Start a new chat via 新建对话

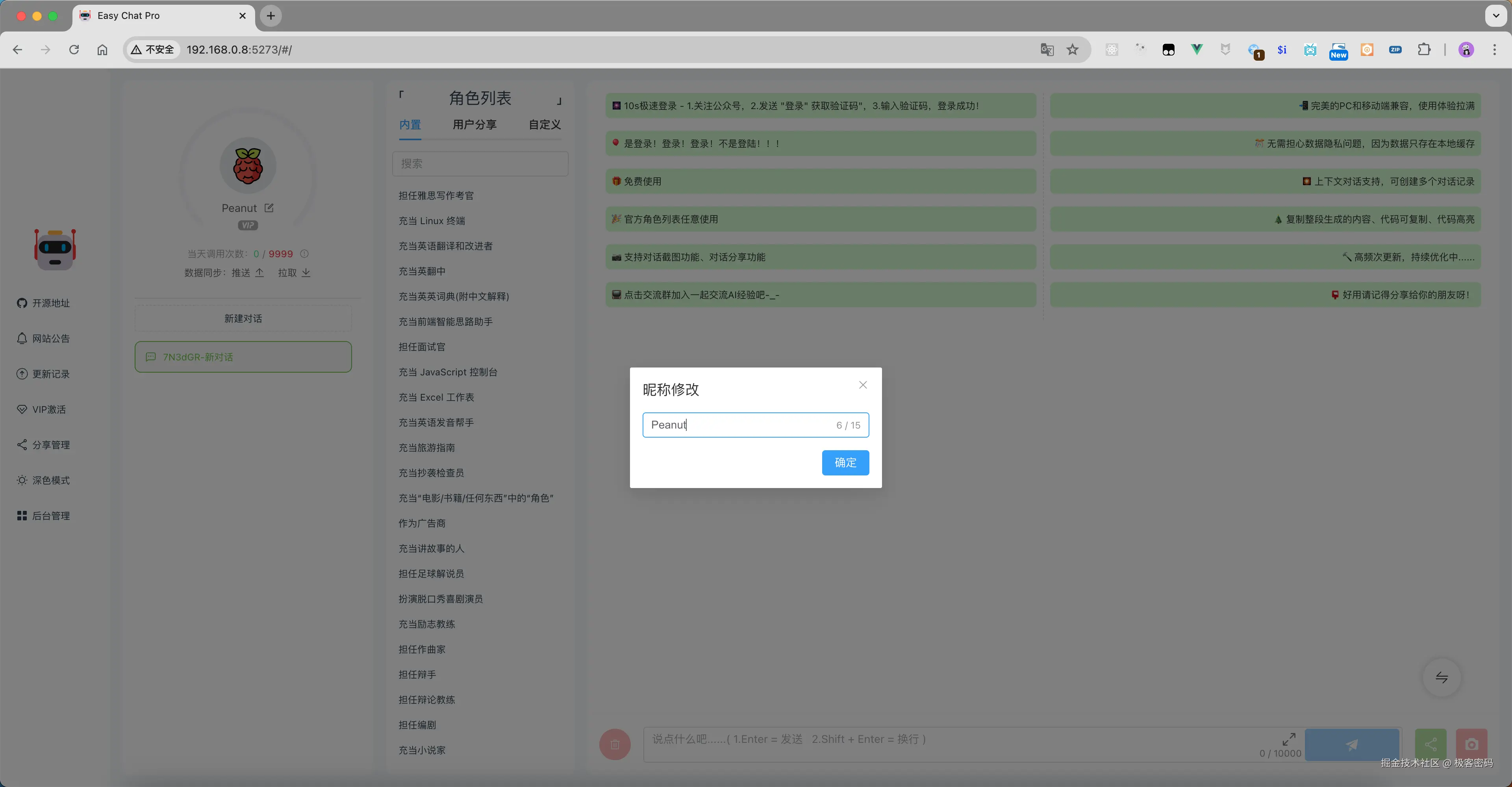243,318
